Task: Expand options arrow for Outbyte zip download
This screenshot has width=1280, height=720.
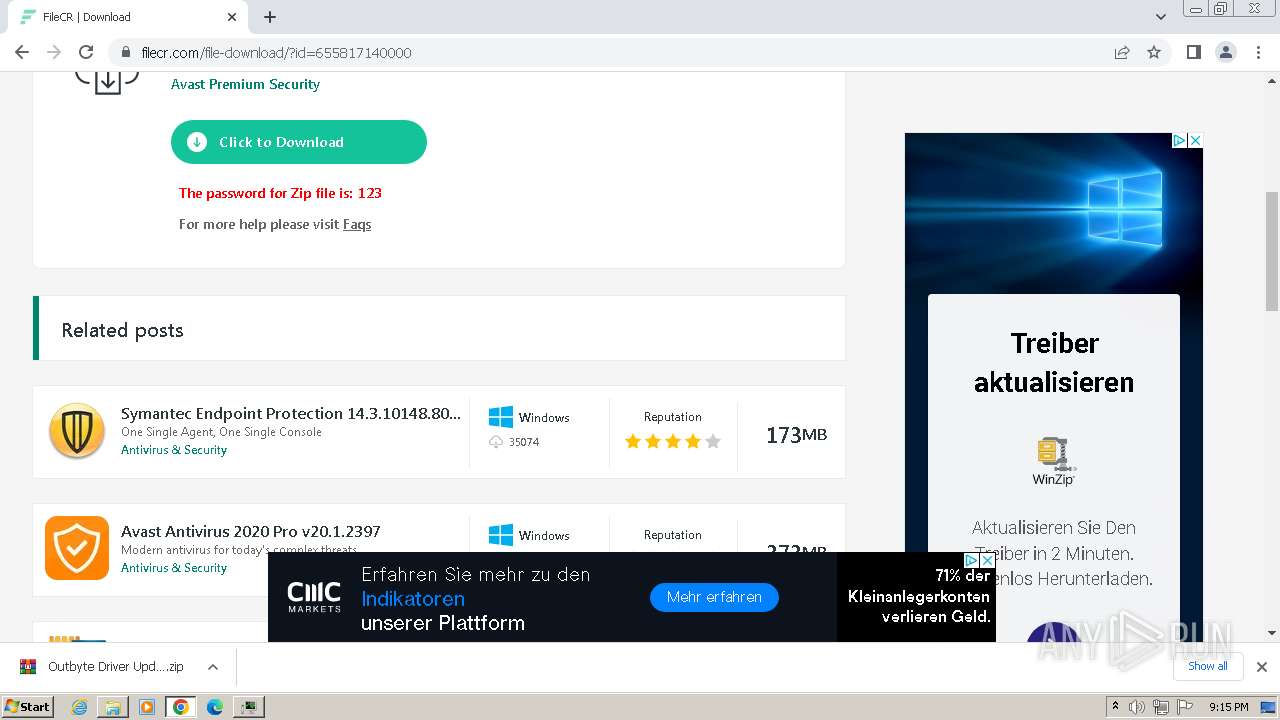Action: pyautogui.click(x=212, y=667)
